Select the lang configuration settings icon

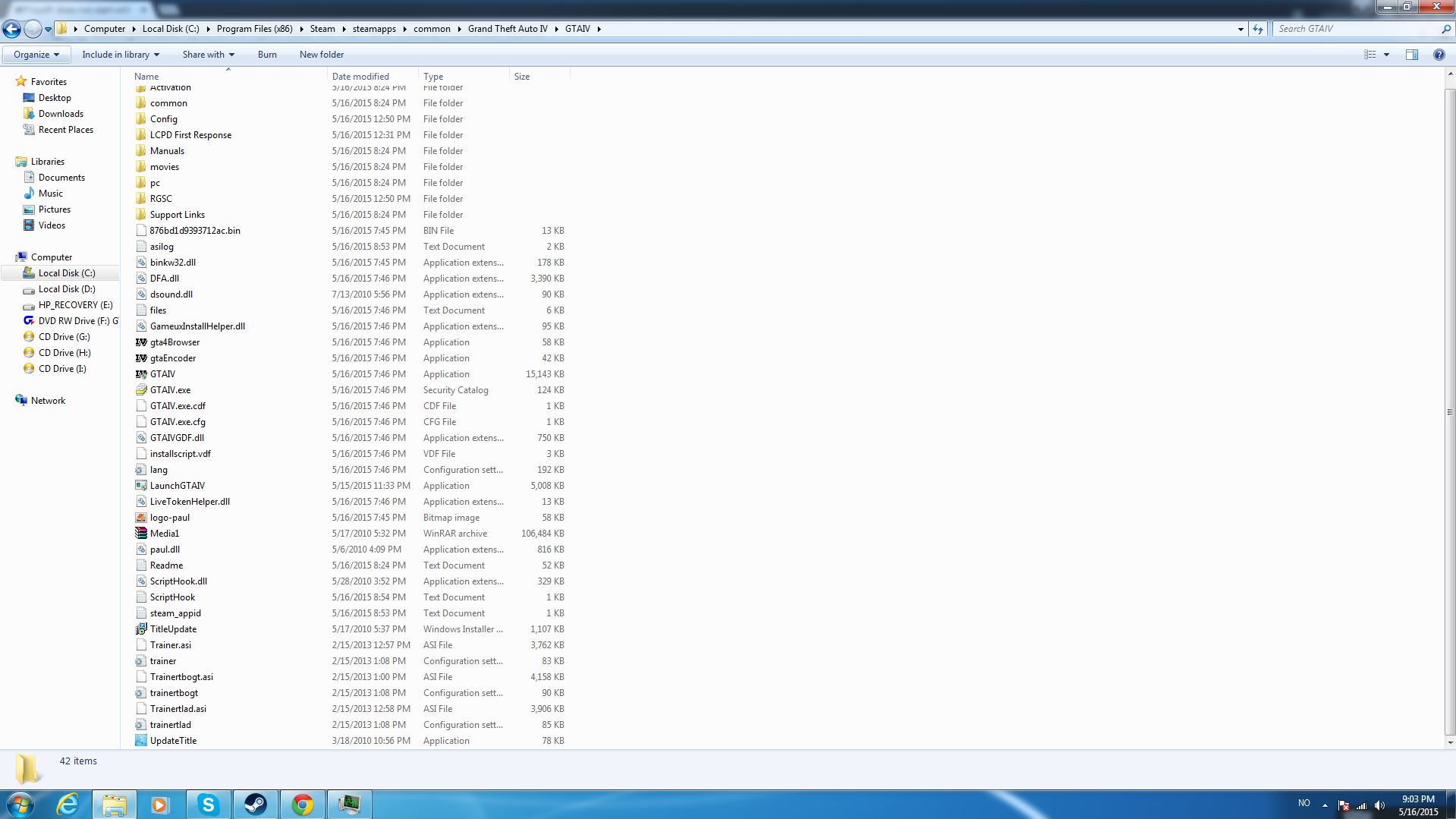(141, 470)
